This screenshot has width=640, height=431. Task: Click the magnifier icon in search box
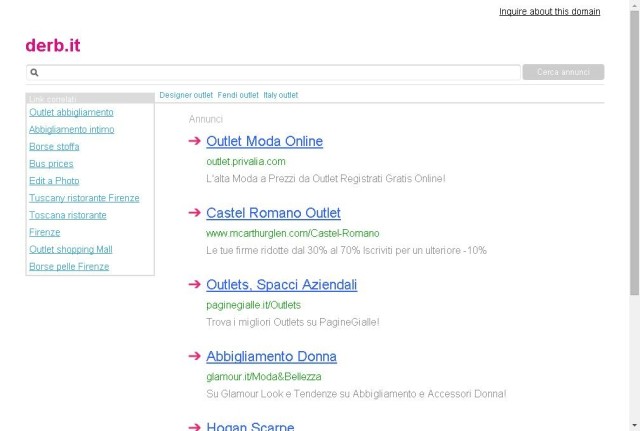34,72
